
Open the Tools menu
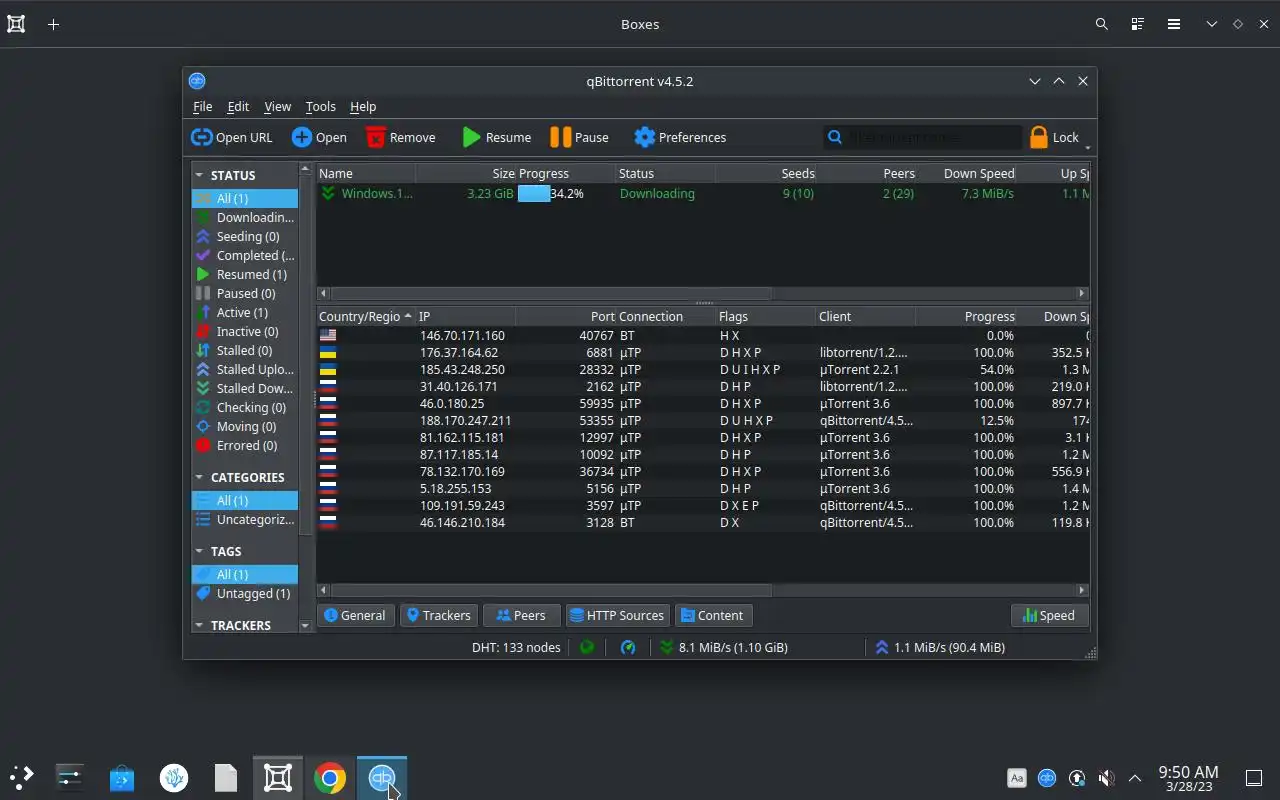pyautogui.click(x=320, y=106)
